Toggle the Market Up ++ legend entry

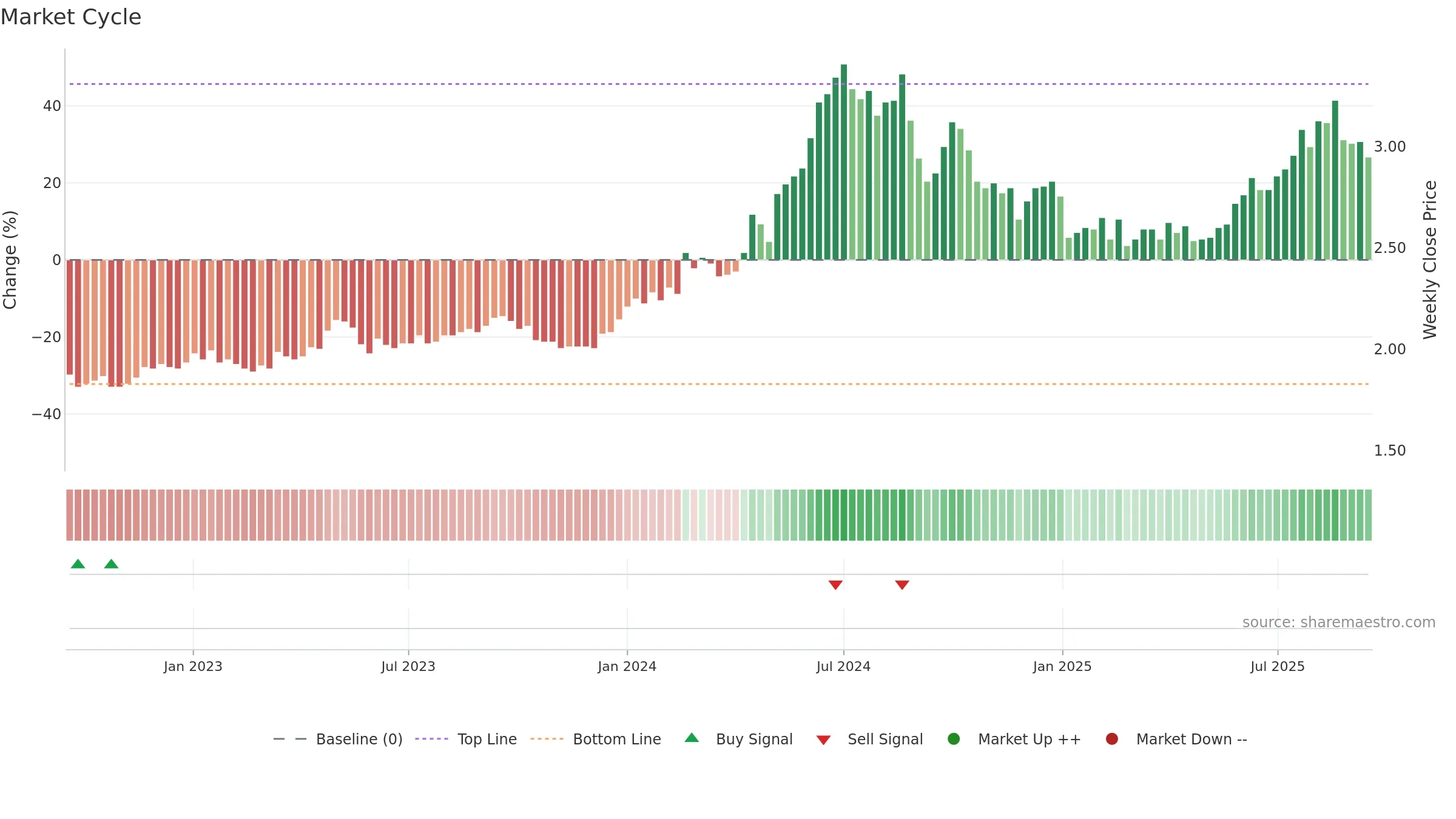(1014, 739)
